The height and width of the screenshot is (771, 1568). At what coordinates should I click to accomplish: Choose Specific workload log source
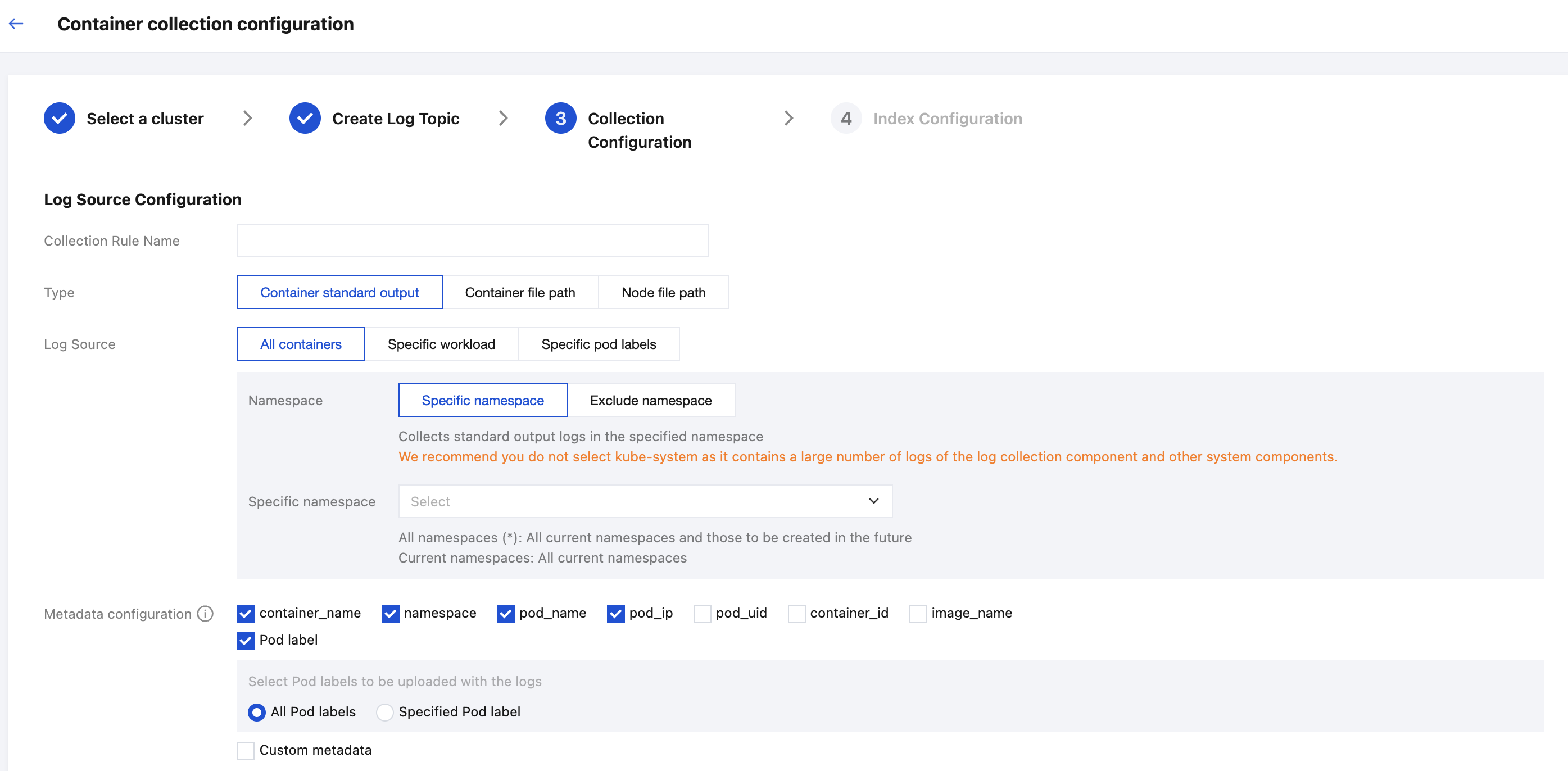click(441, 344)
